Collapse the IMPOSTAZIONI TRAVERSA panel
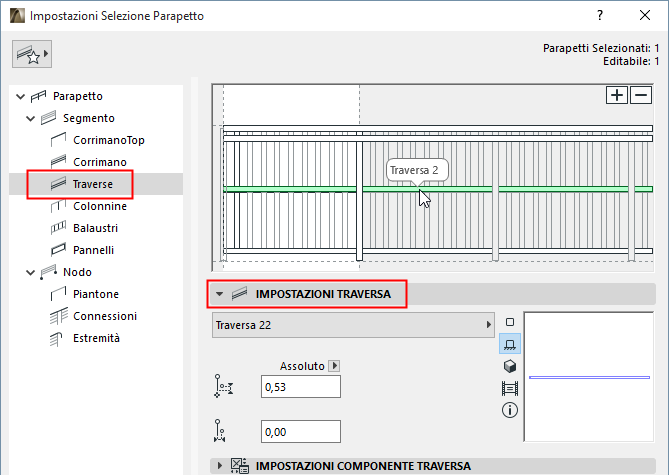Screen dimensions: 669x475 pos(219,294)
